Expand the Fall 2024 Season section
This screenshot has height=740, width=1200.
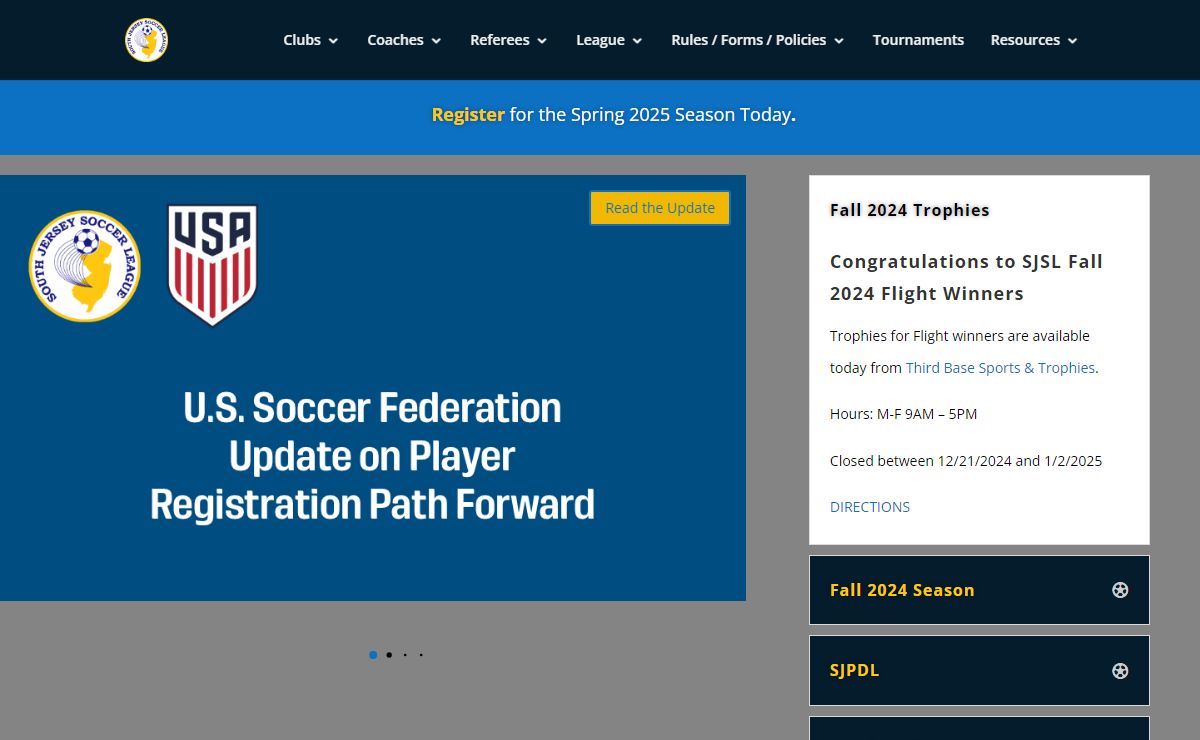click(979, 590)
